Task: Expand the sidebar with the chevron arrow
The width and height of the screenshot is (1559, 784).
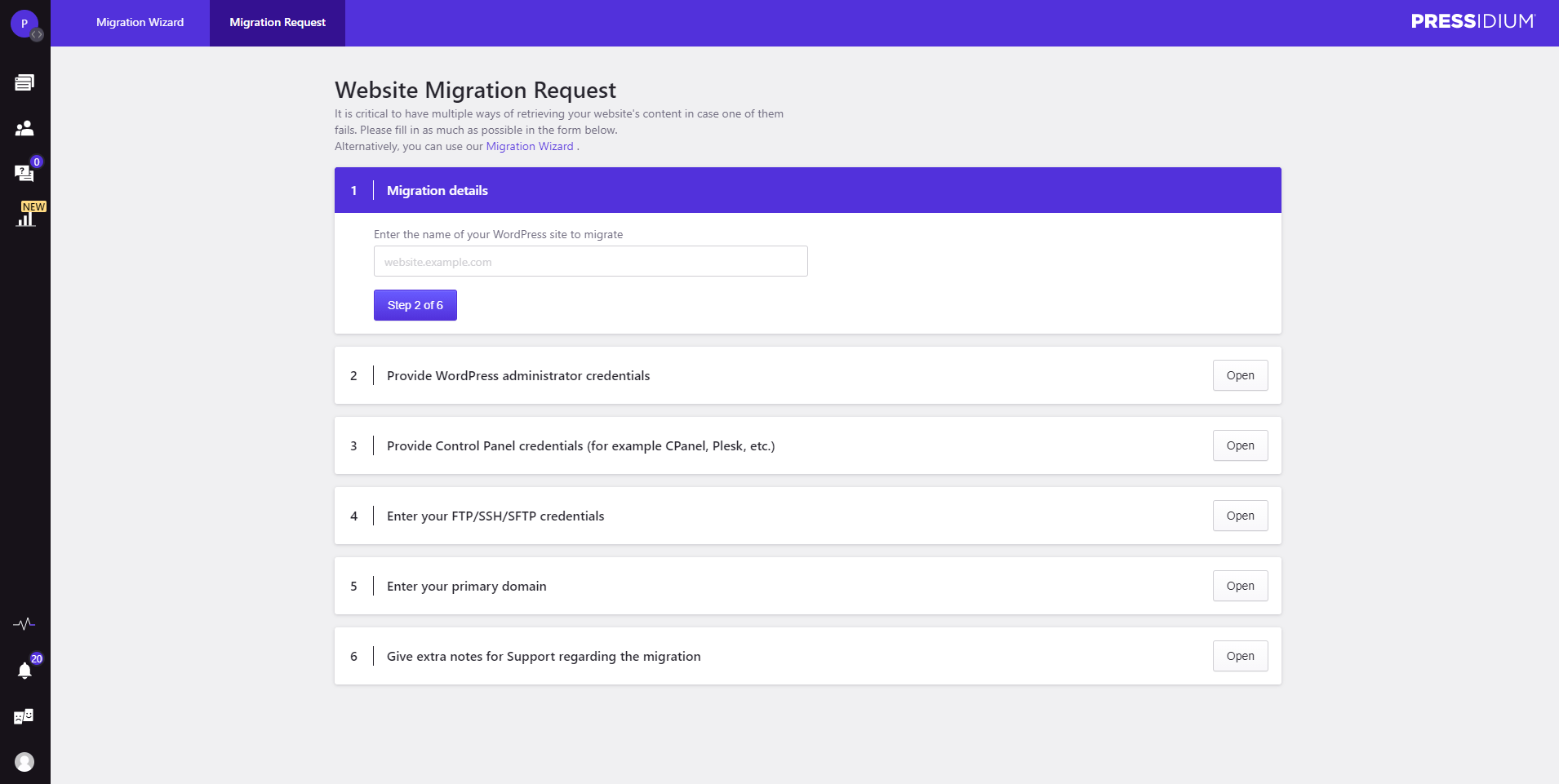Action: click(x=37, y=35)
